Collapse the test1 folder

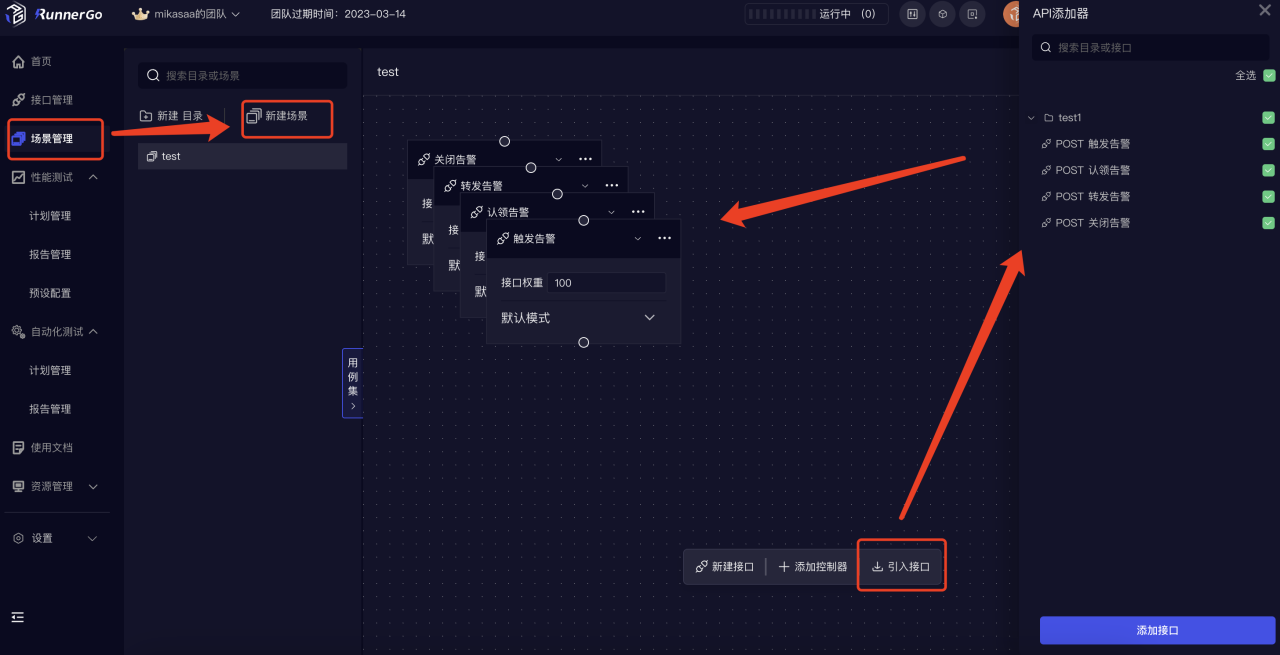point(1031,118)
